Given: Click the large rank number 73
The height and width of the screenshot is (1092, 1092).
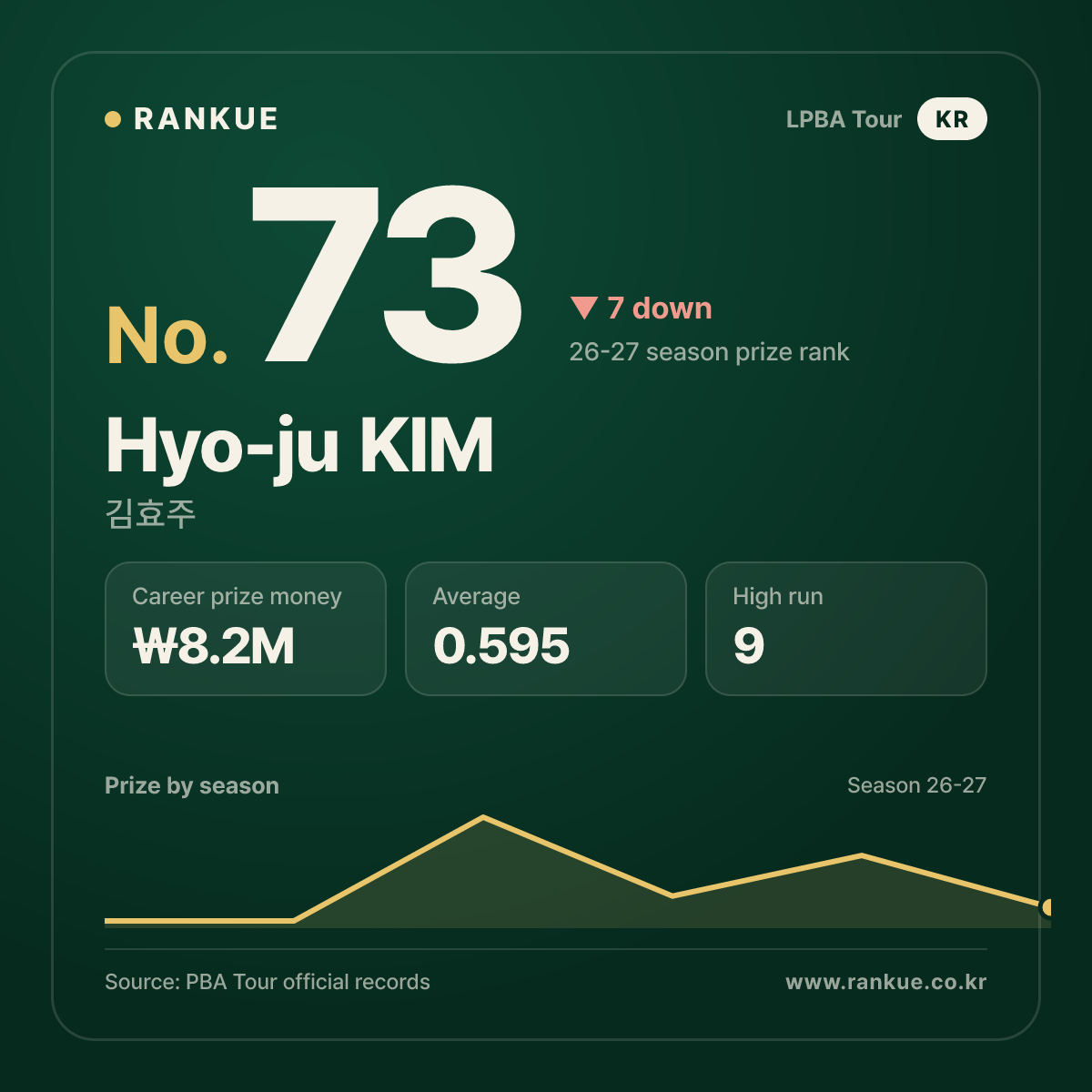Looking at the screenshot, I should pos(387,273).
